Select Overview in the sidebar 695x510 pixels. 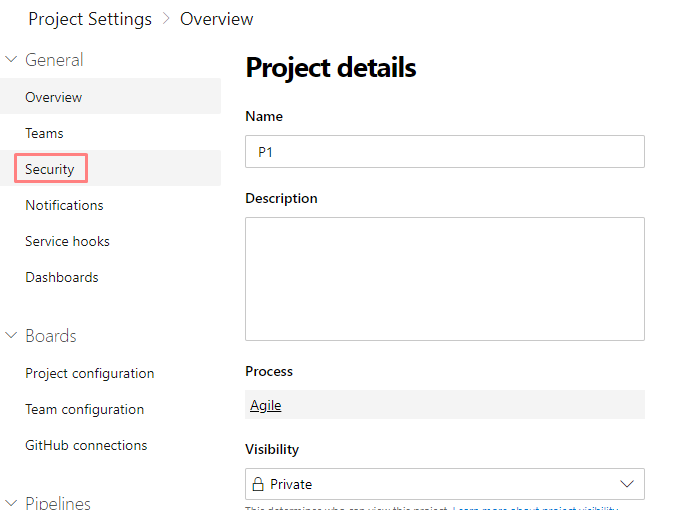[54, 97]
